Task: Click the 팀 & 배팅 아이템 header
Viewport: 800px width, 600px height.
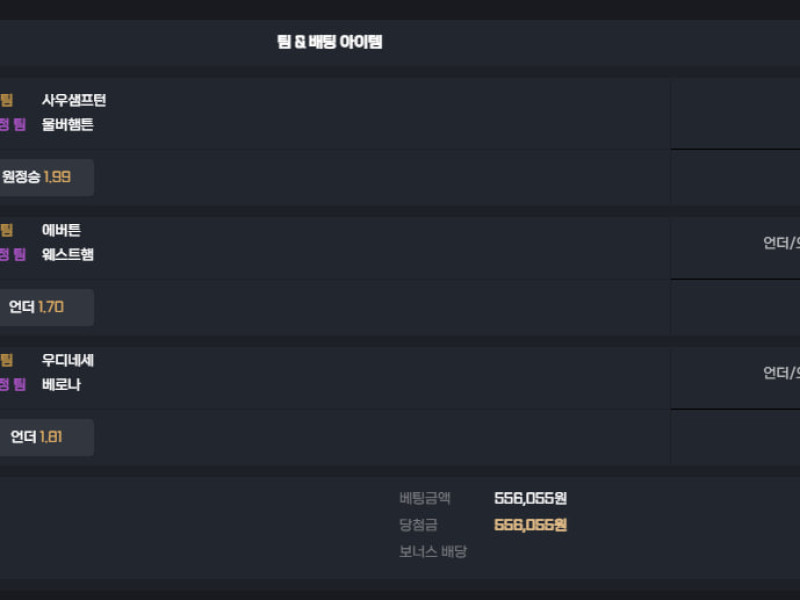Action: pos(329,42)
